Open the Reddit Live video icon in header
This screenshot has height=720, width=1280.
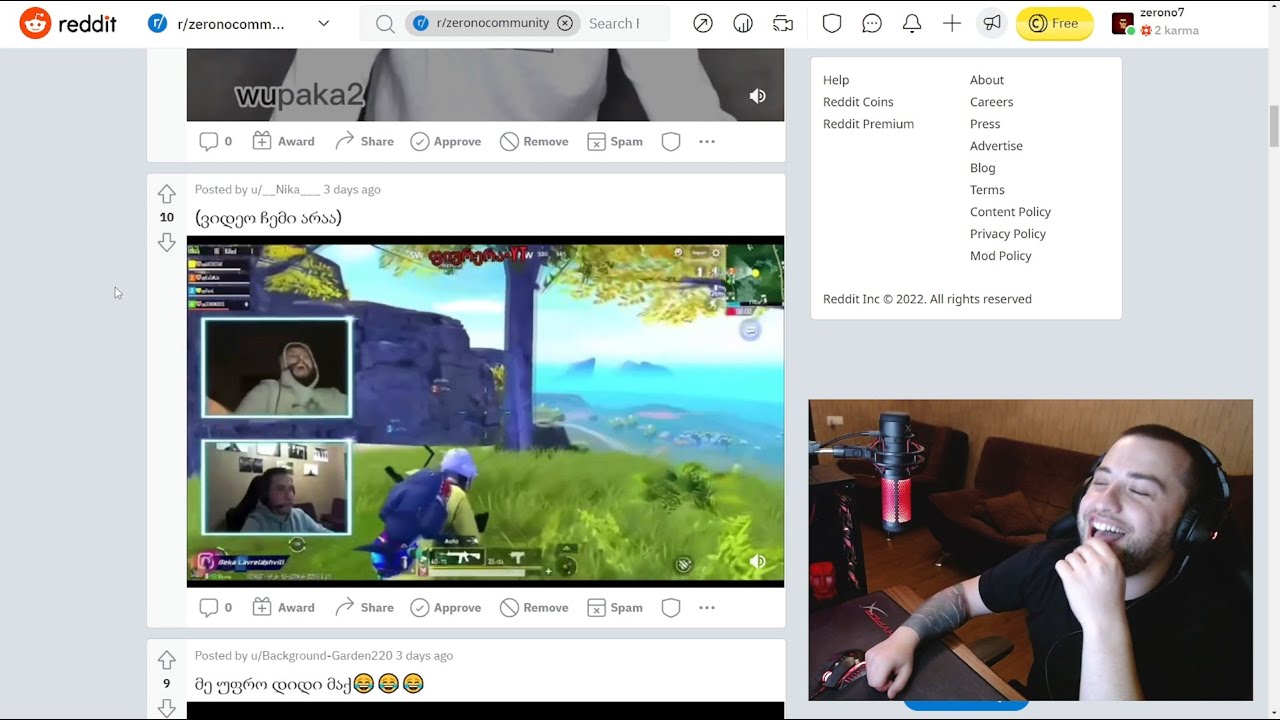click(783, 23)
